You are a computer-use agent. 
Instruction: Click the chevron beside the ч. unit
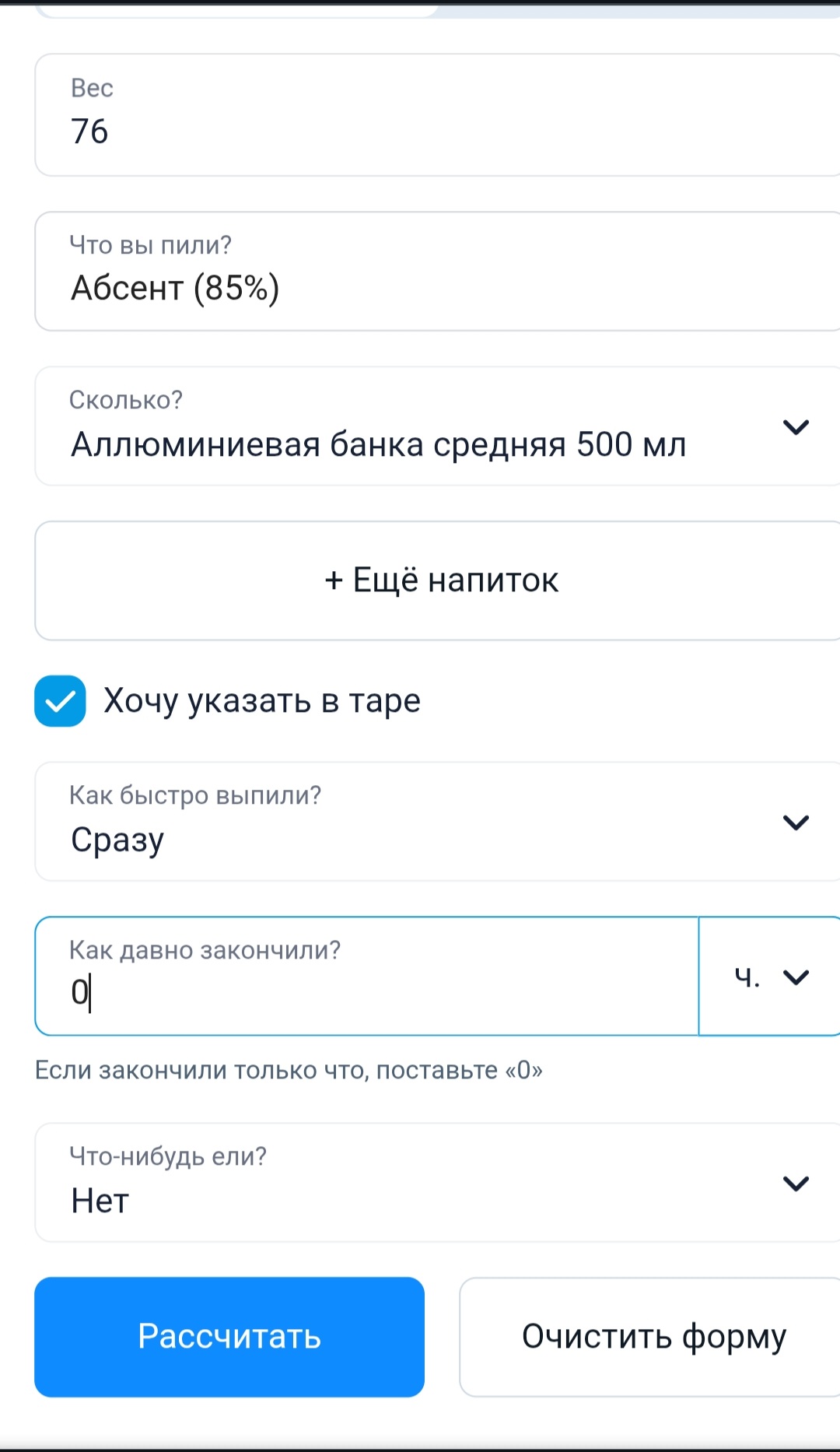796,977
